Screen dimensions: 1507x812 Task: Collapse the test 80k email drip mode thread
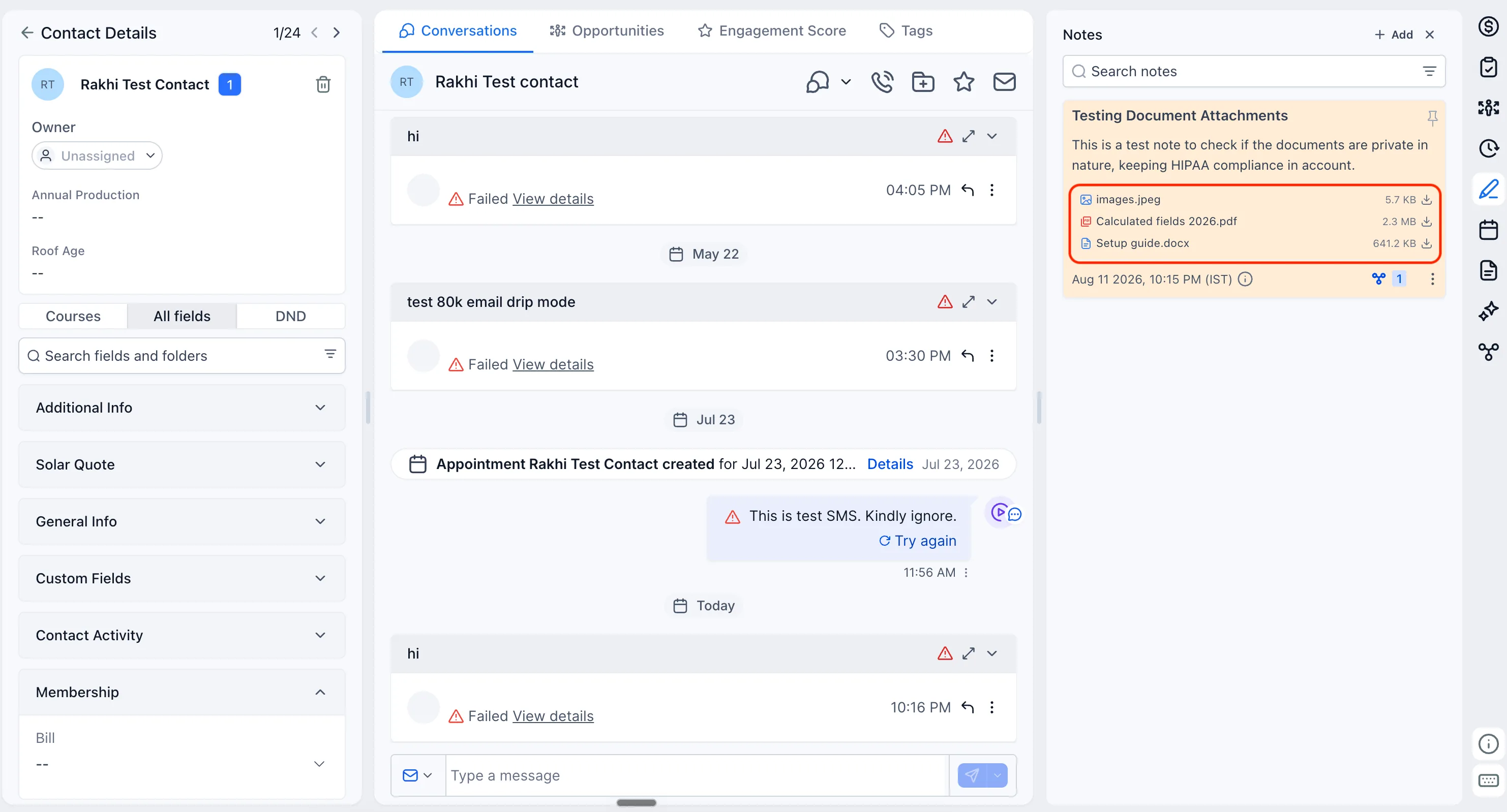pos(992,302)
